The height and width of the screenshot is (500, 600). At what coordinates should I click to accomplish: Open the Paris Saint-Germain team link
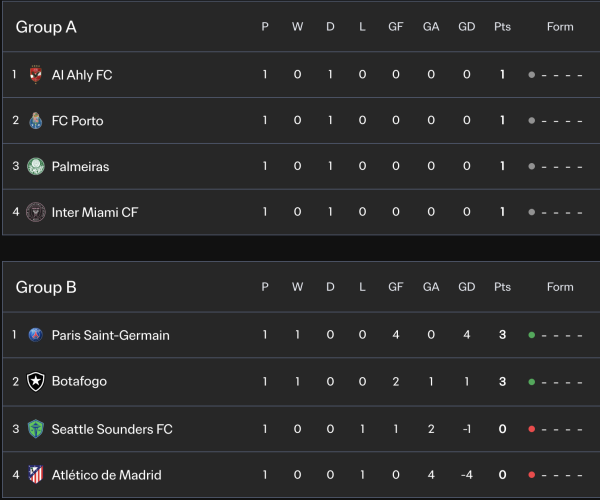[x=110, y=335]
